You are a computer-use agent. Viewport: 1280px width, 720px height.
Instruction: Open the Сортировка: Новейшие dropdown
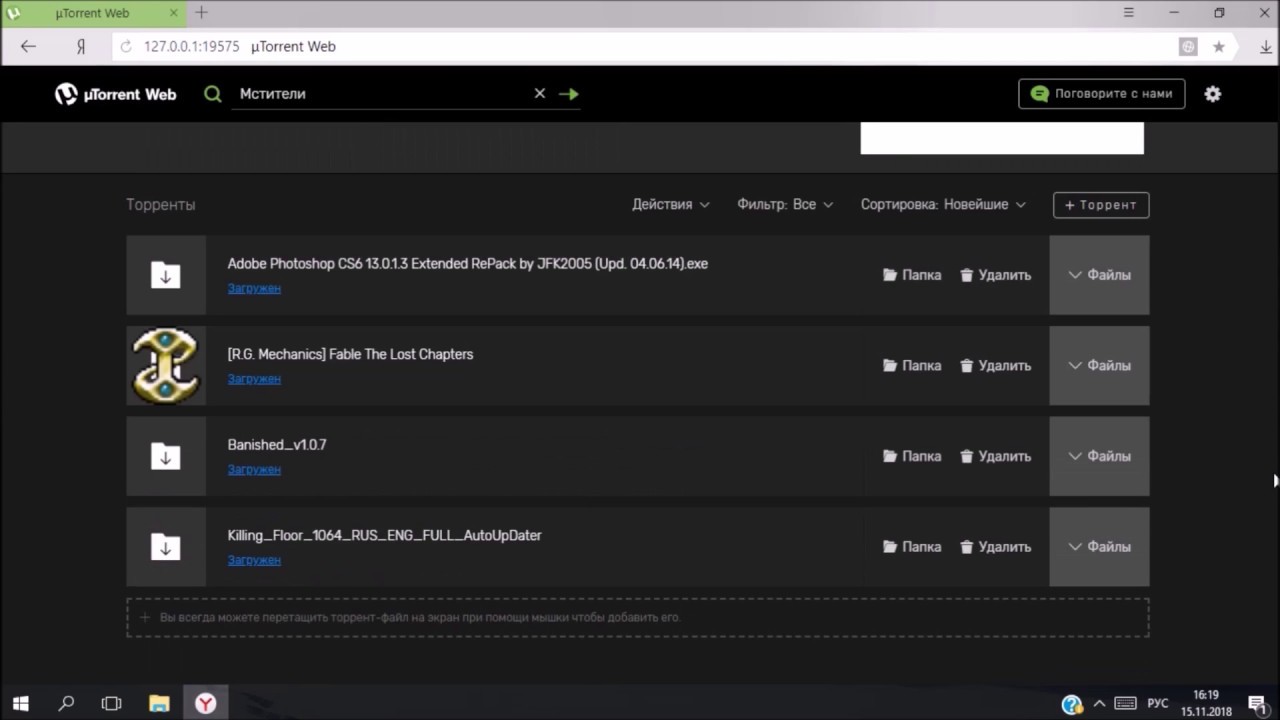click(943, 204)
